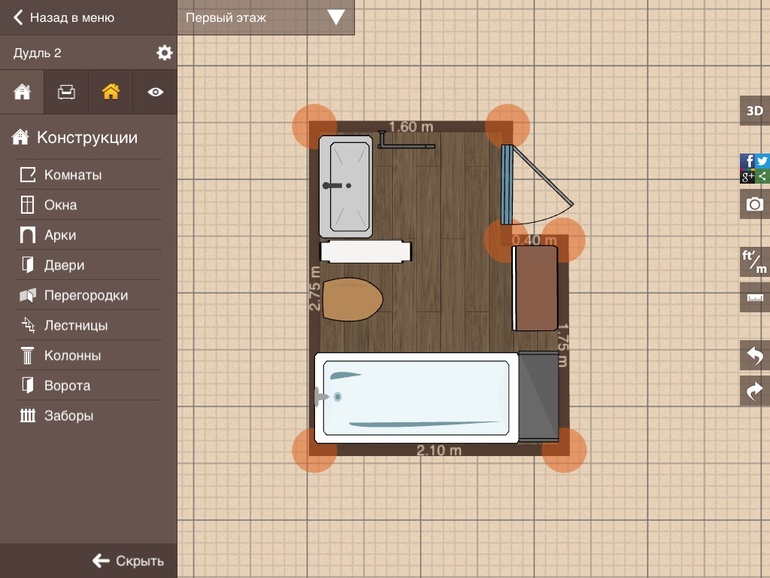Screen dimensions: 770x578
Task: Open the ruler measurement tool
Action: pos(754,297)
